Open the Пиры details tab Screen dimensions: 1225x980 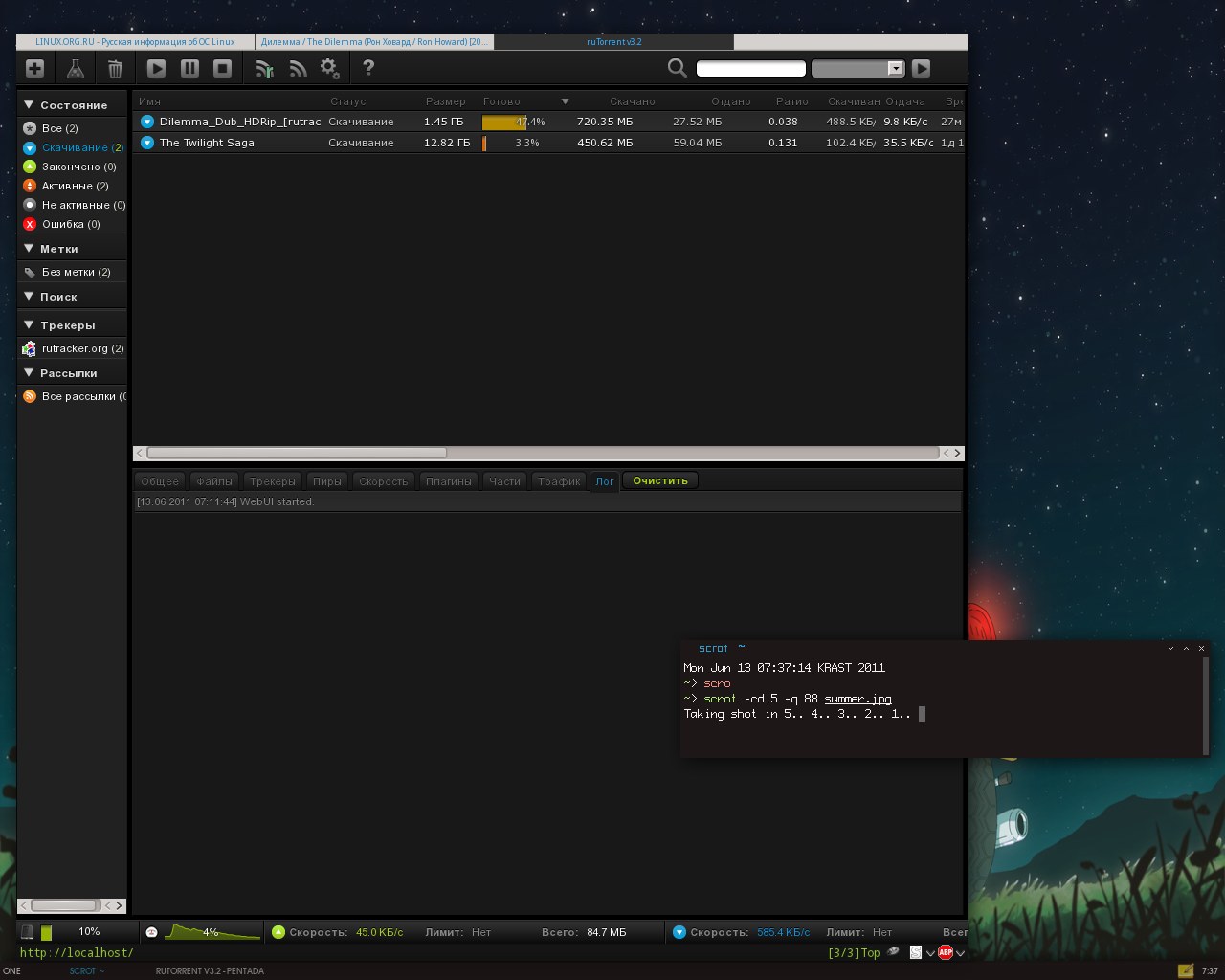pyautogui.click(x=327, y=481)
